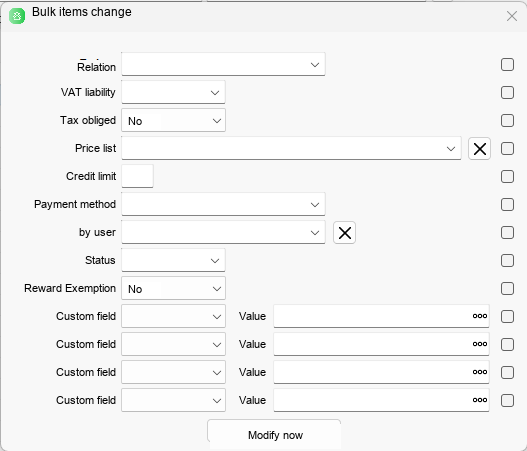Open the Payment method dropdown
Viewport: 527px width, 451px height.
223,204
